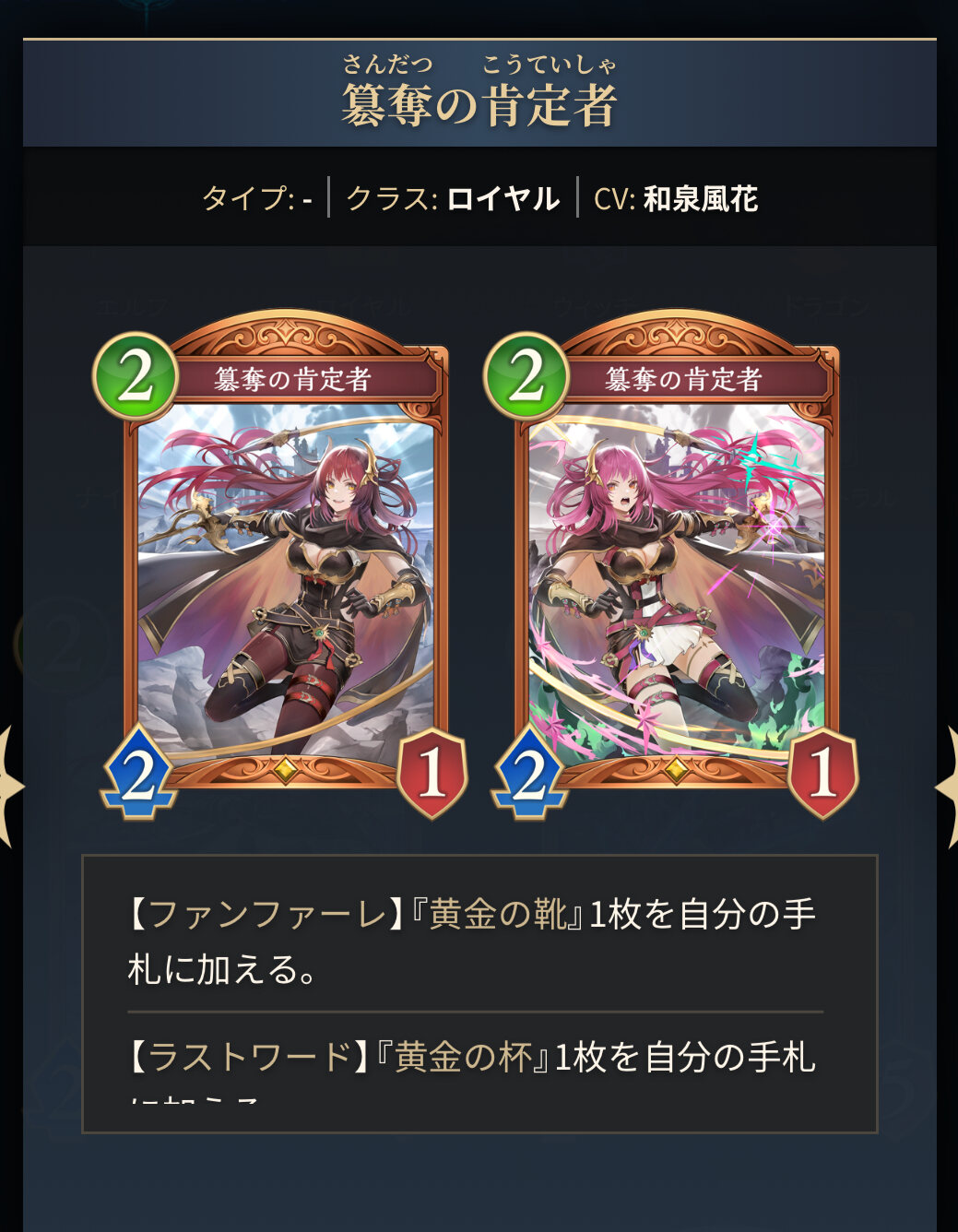Click the red defense shield on evolved card
This screenshot has height=1232, width=958.
[822, 774]
